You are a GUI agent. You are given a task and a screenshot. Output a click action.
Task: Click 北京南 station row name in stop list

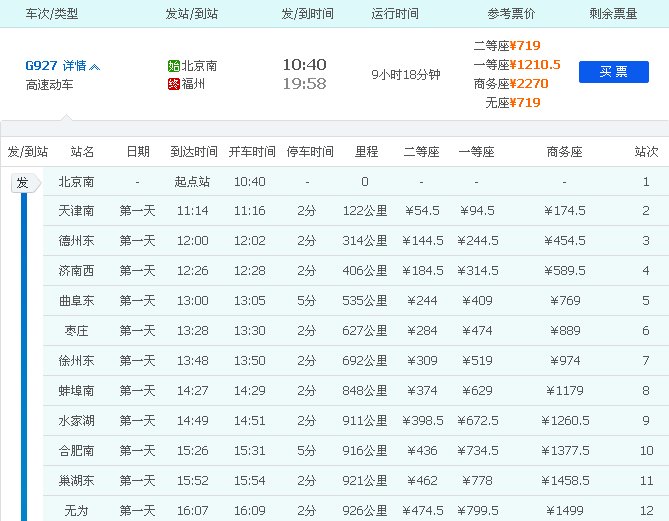point(76,182)
